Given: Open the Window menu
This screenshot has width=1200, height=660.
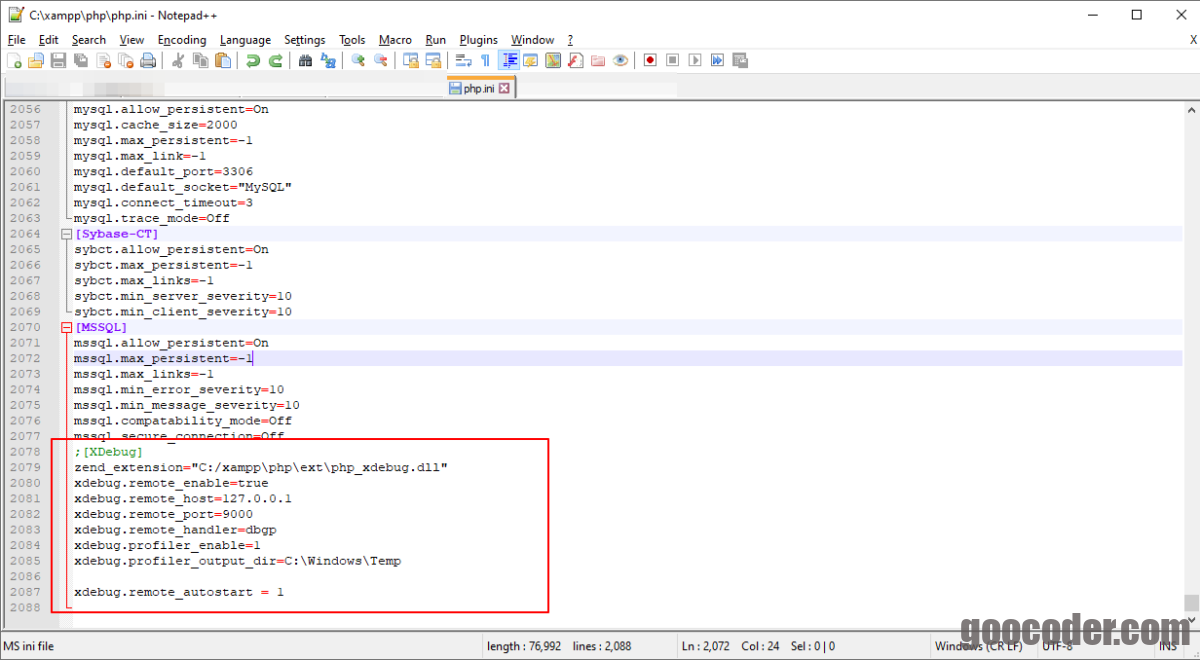Looking at the screenshot, I should (532, 40).
